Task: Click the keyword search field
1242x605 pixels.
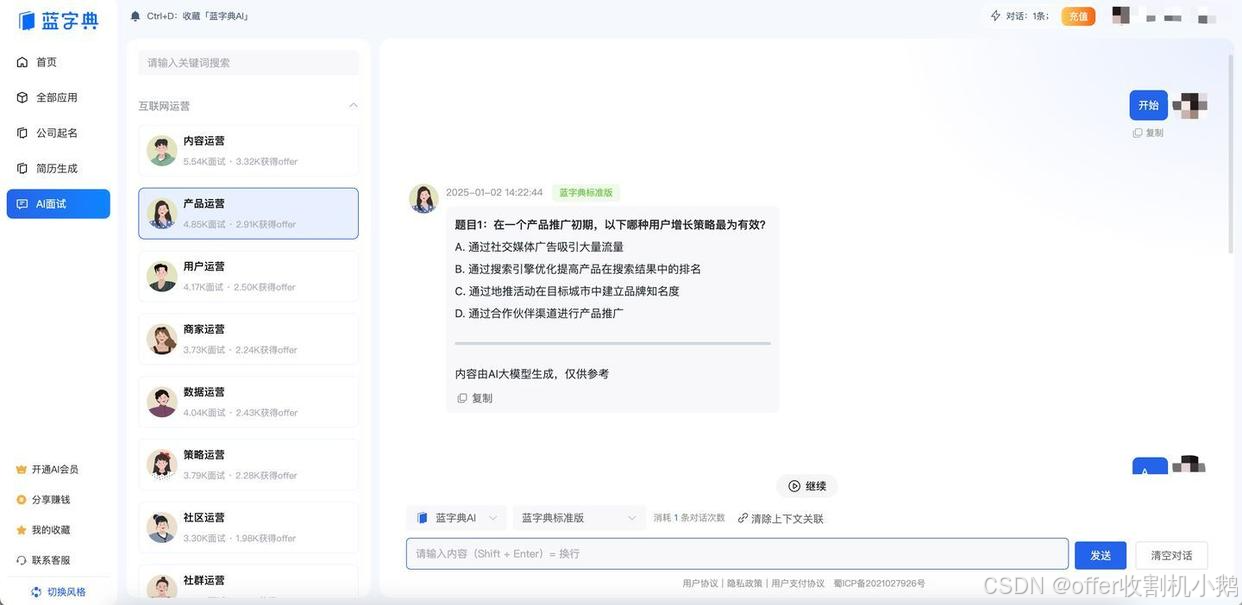Action: [x=248, y=63]
